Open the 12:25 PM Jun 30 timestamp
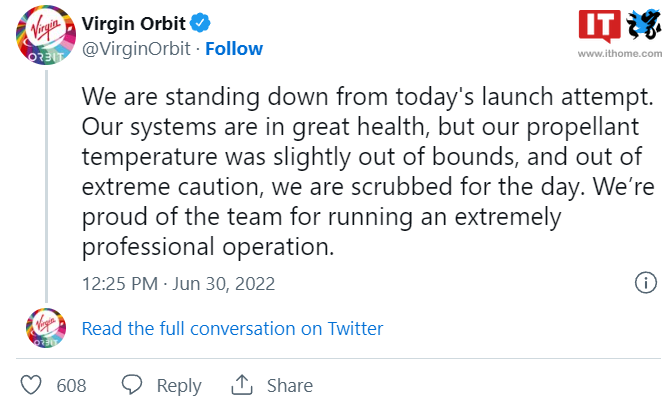 point(178,284)
